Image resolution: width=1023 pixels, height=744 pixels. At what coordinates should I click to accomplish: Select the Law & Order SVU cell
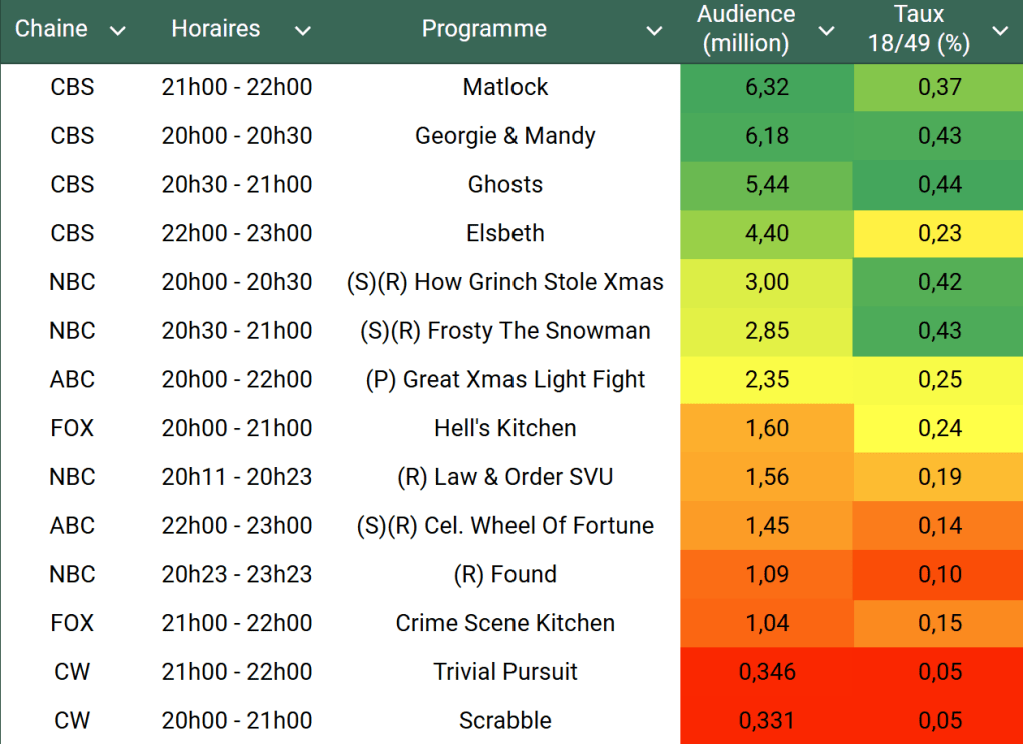pos(505,477)
